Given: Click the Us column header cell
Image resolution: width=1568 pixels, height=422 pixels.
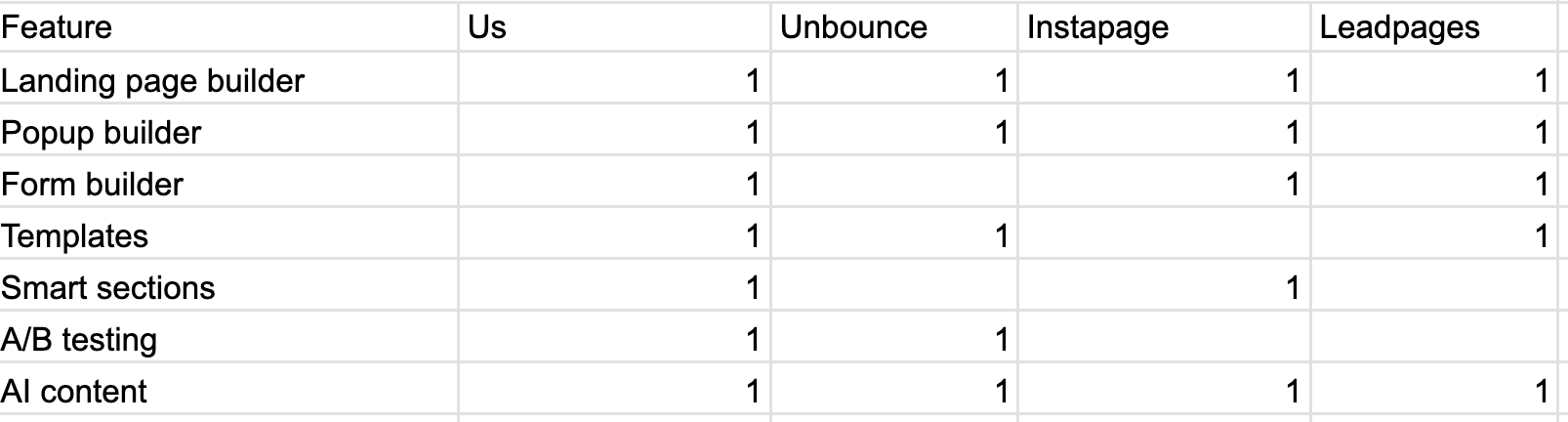Looking at the screenshot, I should (x=614, y=27).
